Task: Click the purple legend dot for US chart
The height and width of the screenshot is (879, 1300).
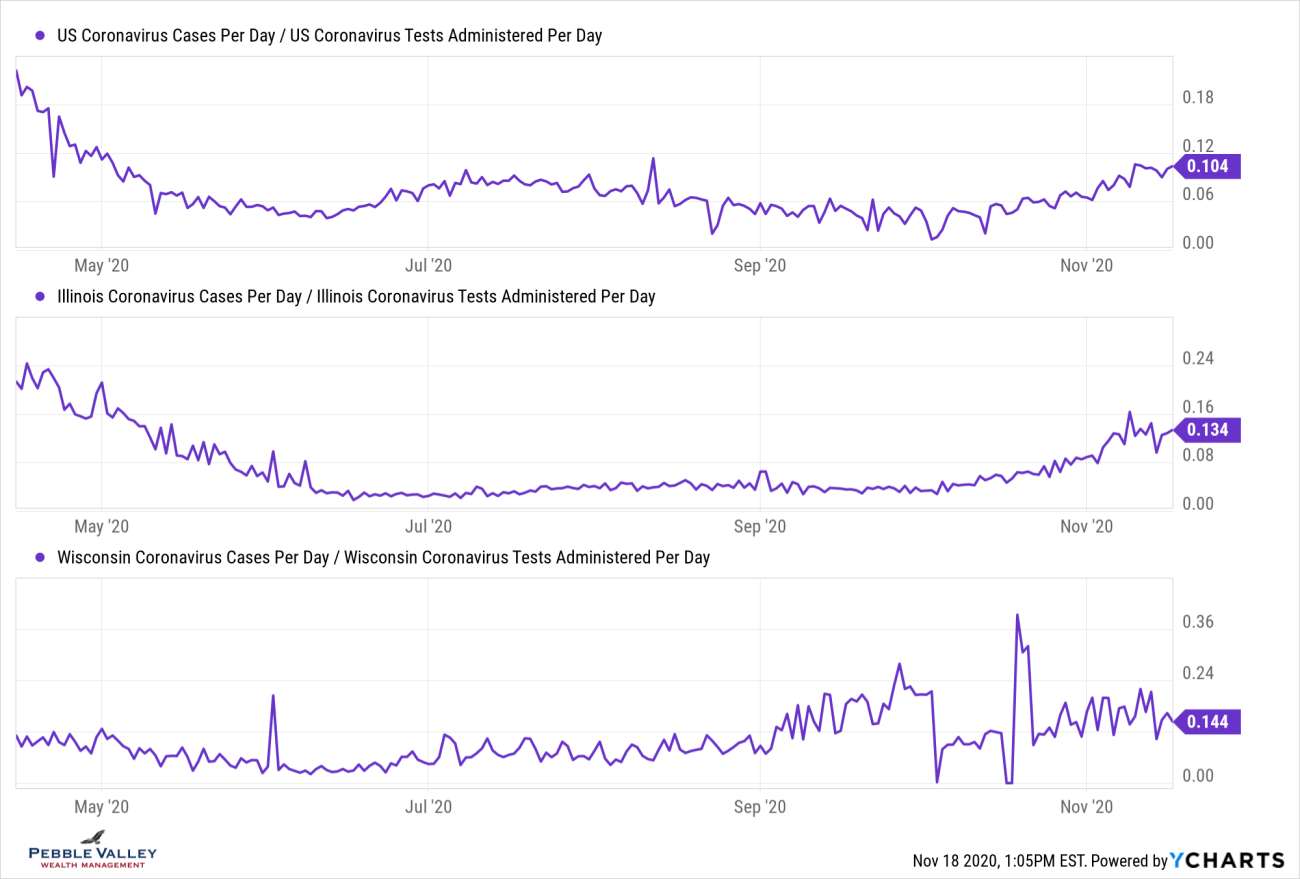Action: [x=41, y=36]
